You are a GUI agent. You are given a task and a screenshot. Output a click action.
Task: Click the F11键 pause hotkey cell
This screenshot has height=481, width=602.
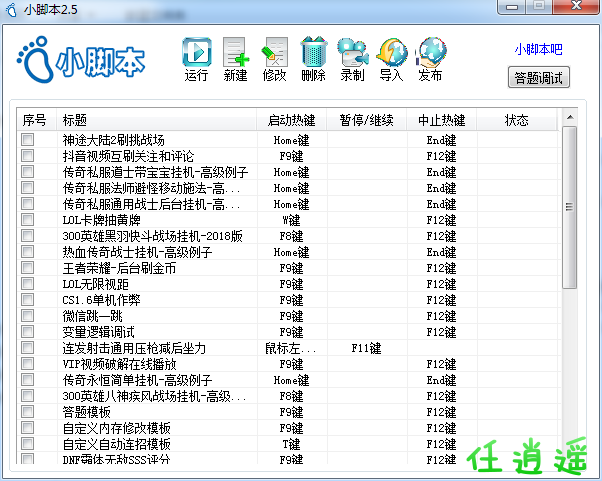pyautogui.click(x=367, y=348)
